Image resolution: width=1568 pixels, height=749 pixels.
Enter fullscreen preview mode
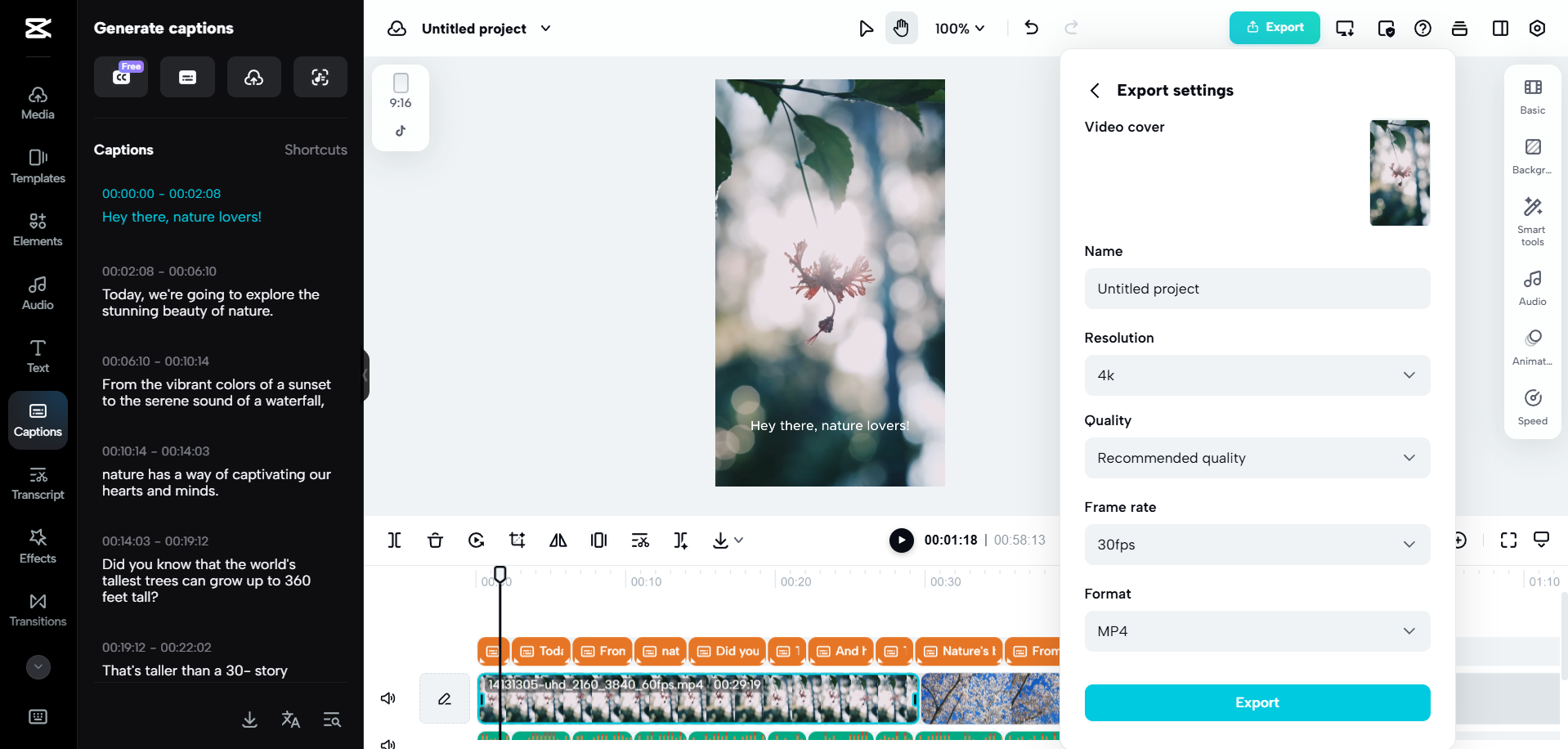coord(1508,540)
